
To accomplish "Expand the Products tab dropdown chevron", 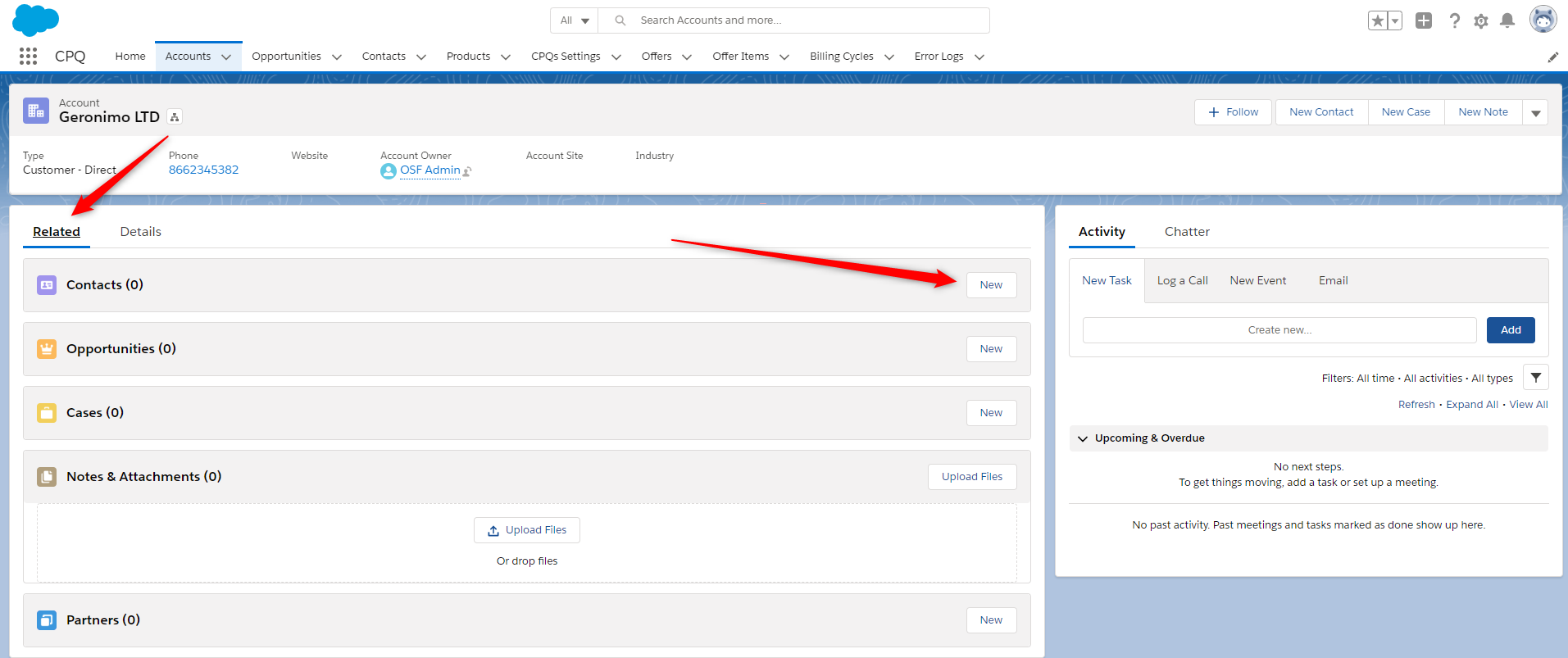I will click(x=506, y=57).
